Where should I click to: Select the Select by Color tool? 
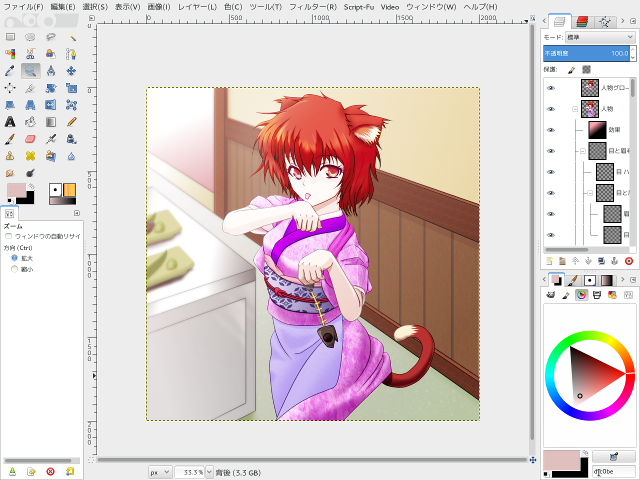point(10,54)
